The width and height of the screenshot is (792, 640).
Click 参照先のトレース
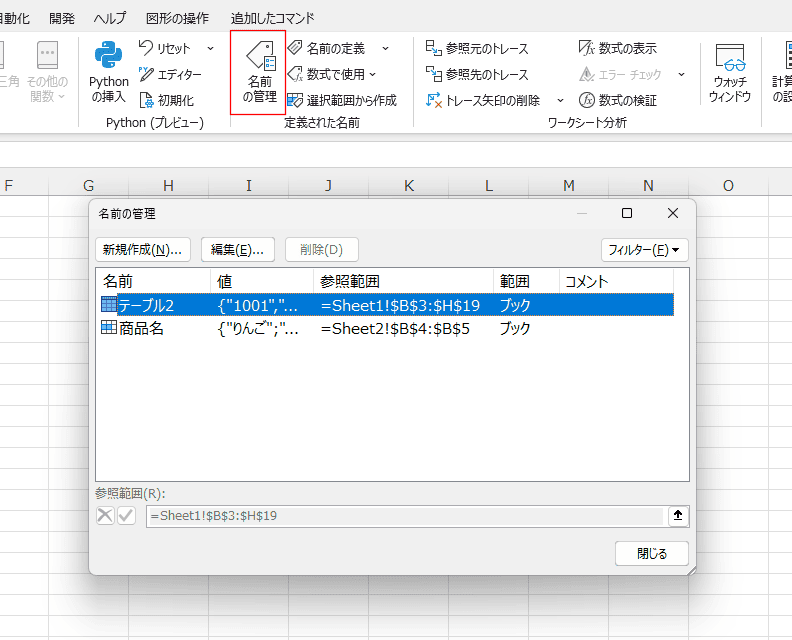[477, 74]
